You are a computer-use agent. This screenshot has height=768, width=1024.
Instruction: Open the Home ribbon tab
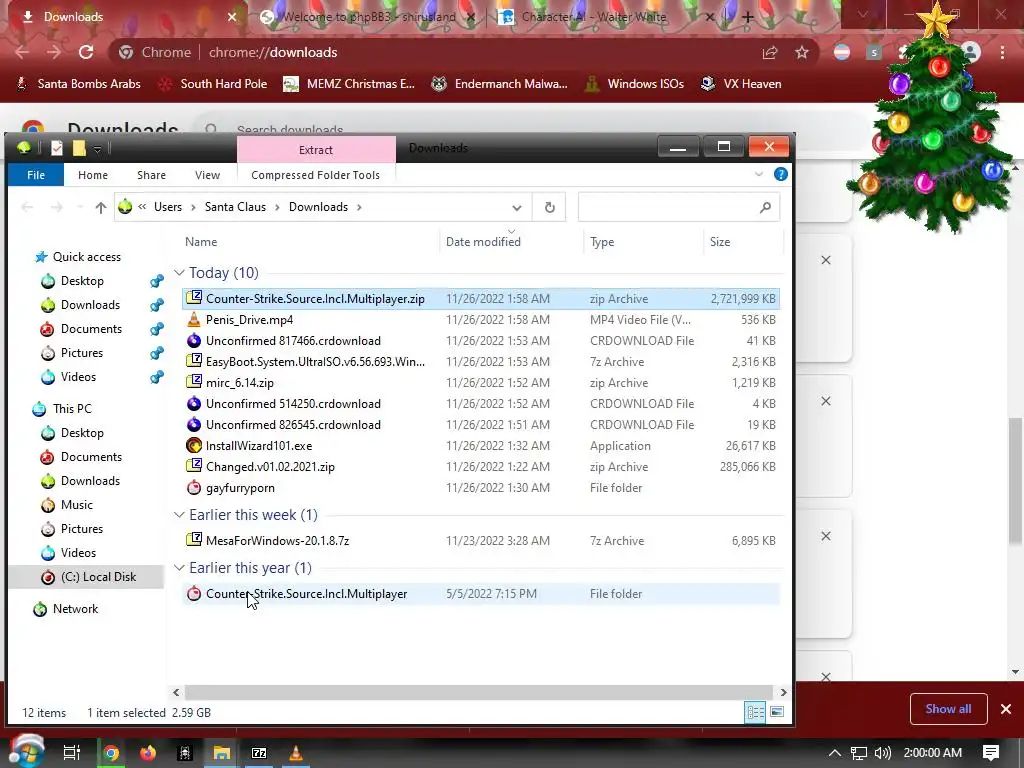click(93, 174)
